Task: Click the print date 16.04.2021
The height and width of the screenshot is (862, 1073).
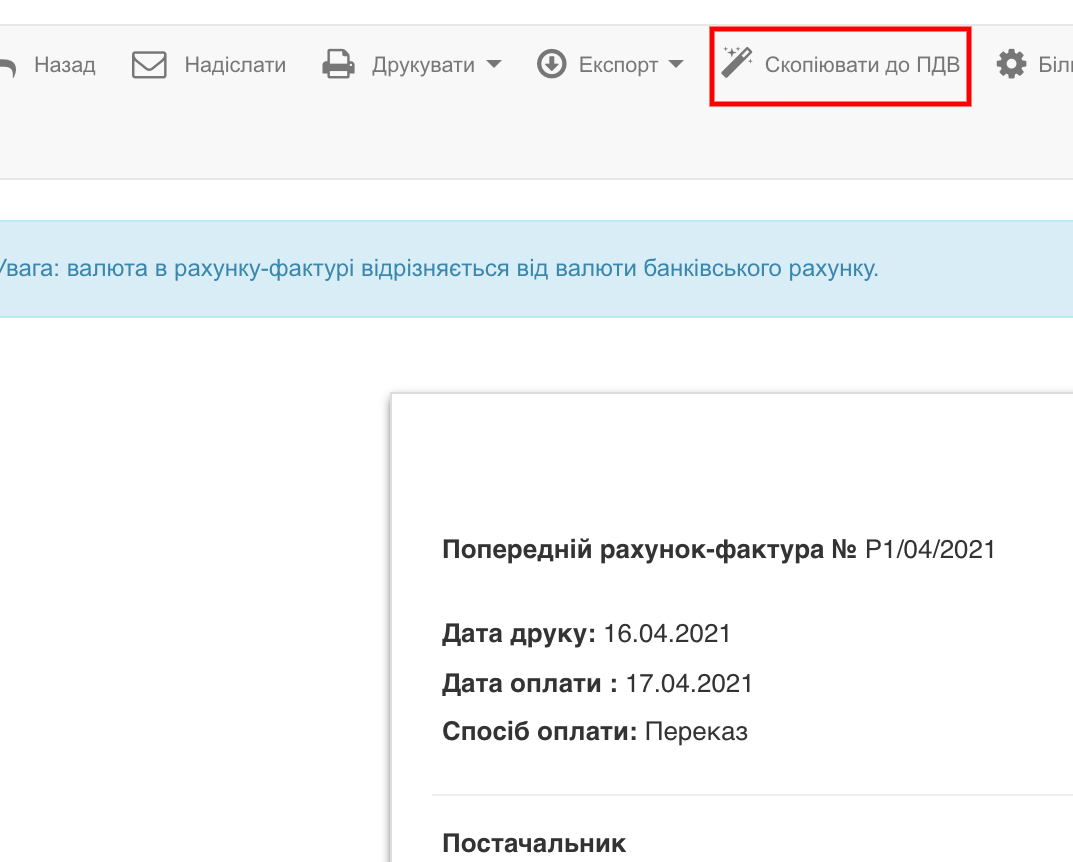Action: 668,633
